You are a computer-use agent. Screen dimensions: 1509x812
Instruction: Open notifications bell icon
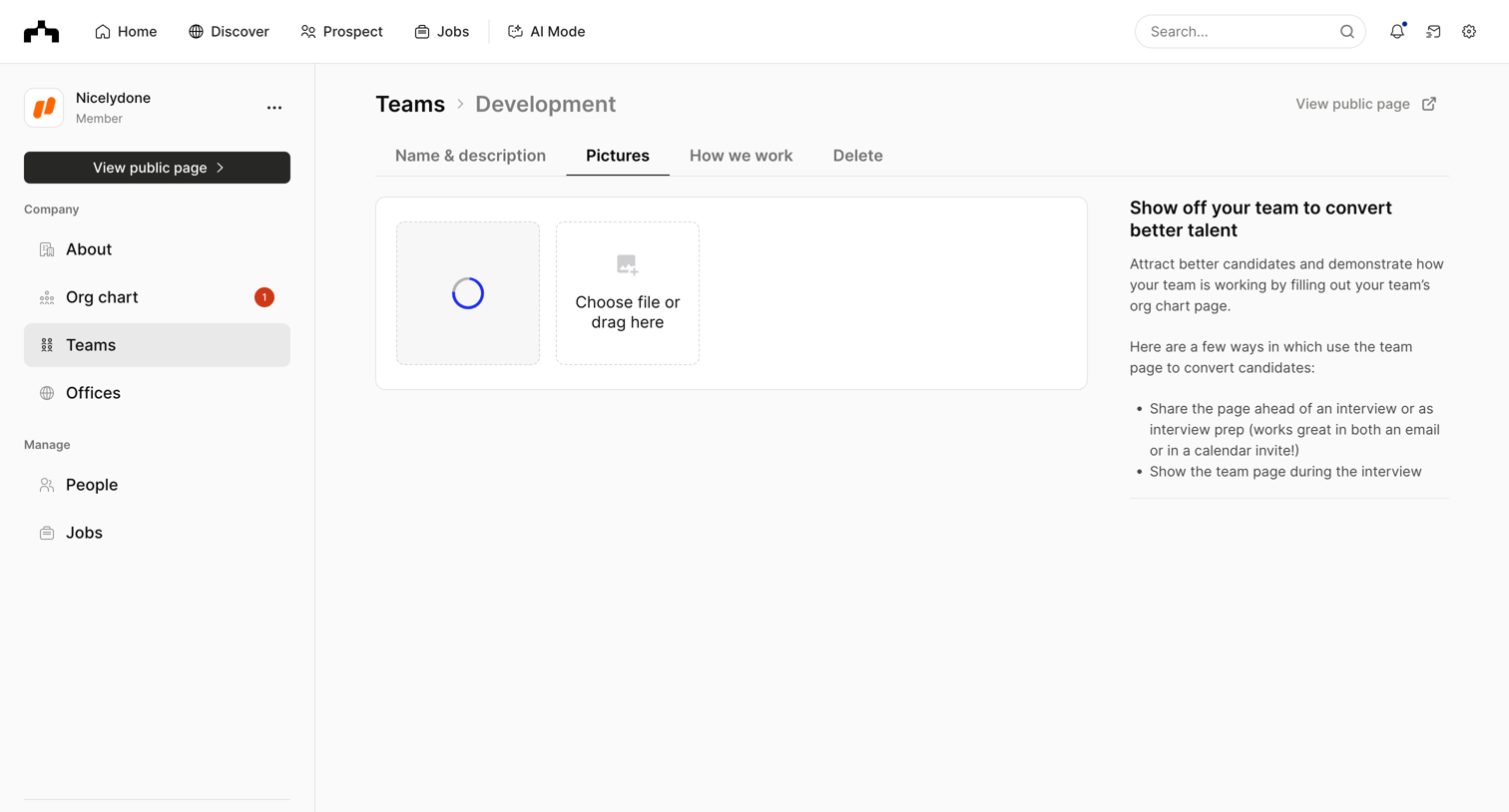pos(1397,32)
